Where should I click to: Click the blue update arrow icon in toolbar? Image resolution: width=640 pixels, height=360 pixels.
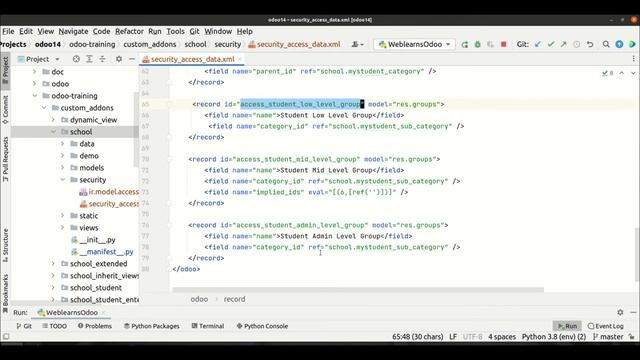(619, 44)
